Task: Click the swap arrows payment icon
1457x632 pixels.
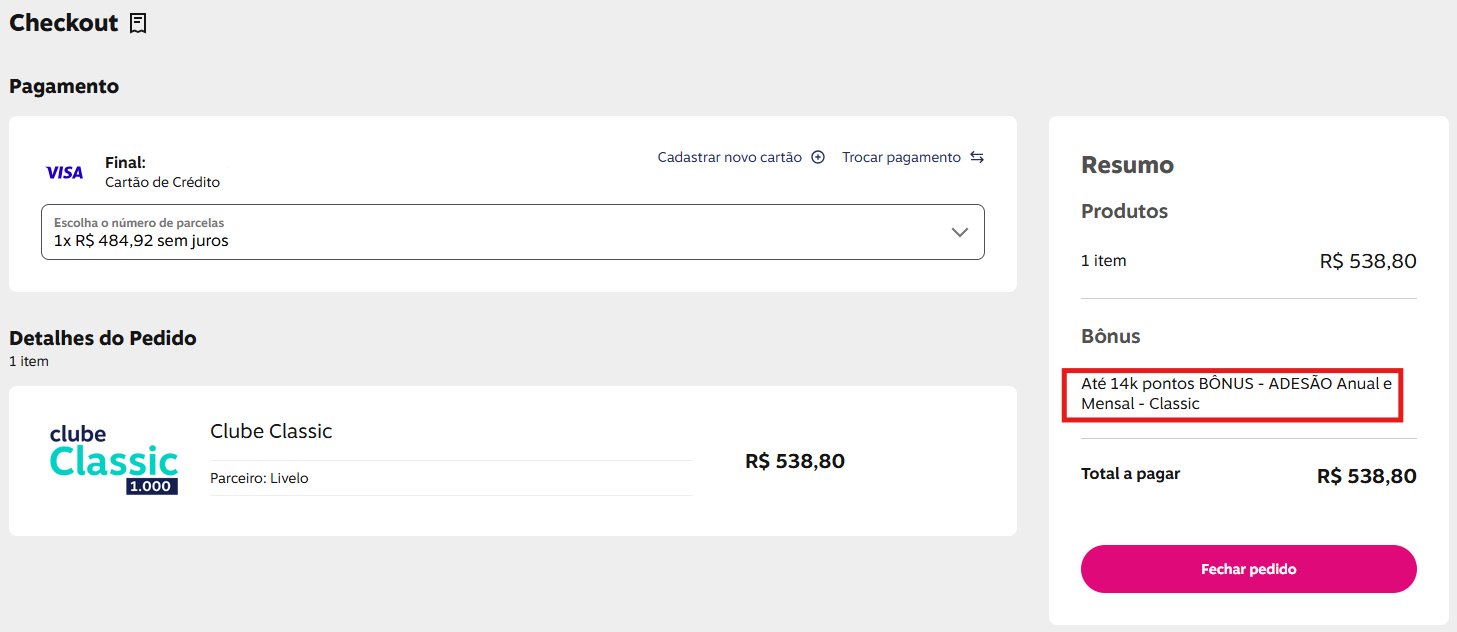Action: click(977, 157)
